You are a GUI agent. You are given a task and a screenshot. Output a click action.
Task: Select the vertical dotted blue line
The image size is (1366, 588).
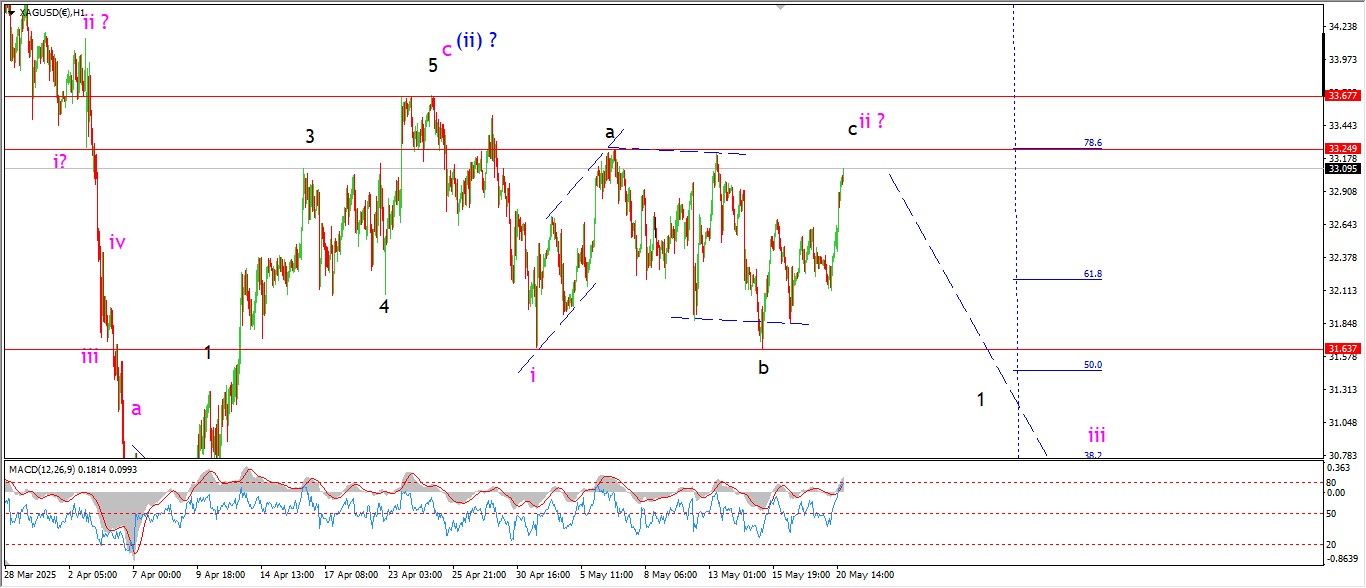(x=1016, y=230)
